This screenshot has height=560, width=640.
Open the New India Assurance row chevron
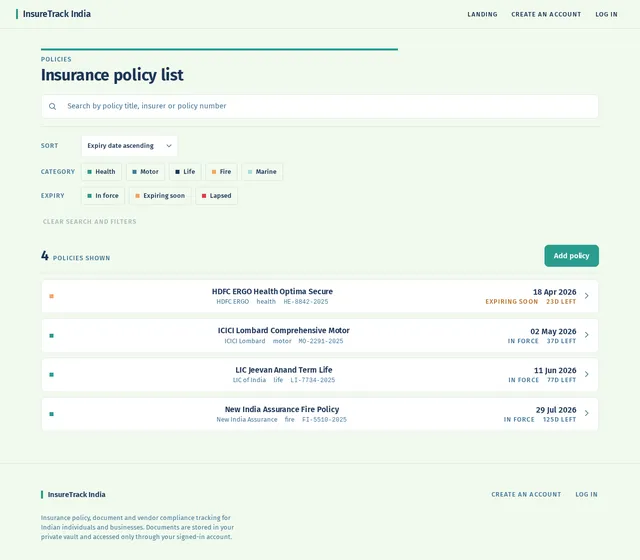(x=587, y=413)
